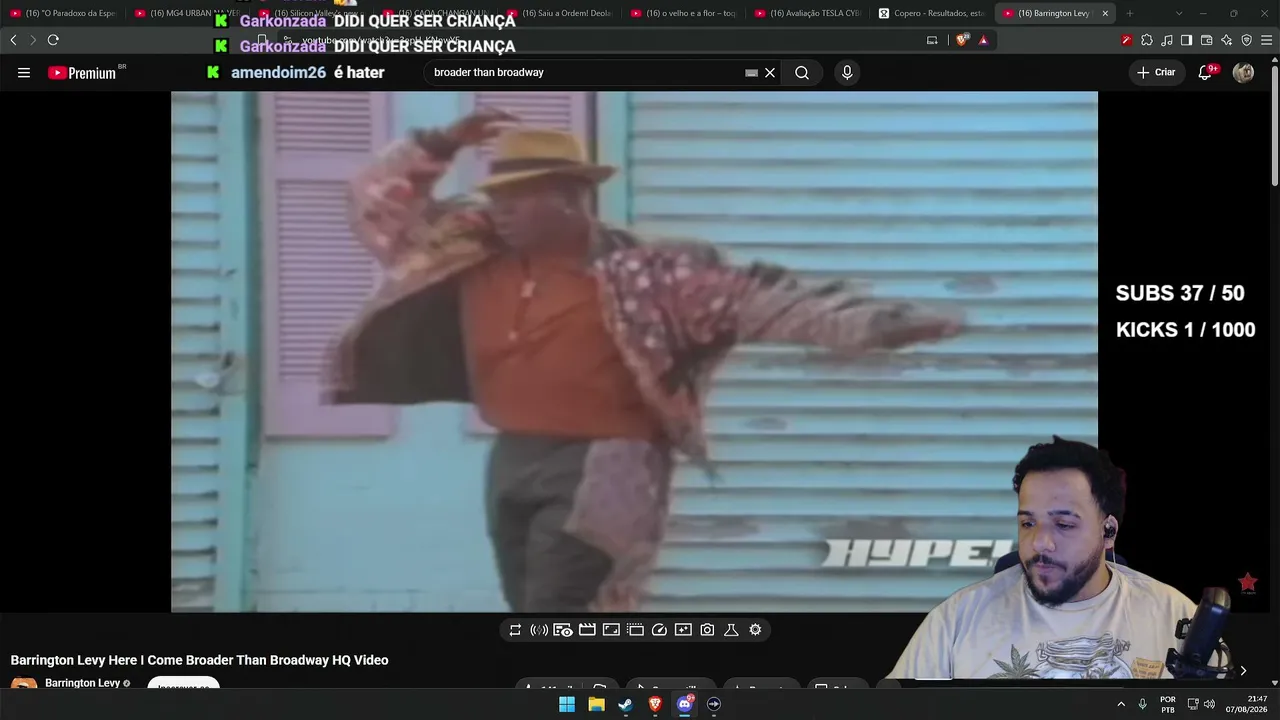Switch to the 'MG4 URBAN' tab
1280x720 pixels.
click(188, 13)
